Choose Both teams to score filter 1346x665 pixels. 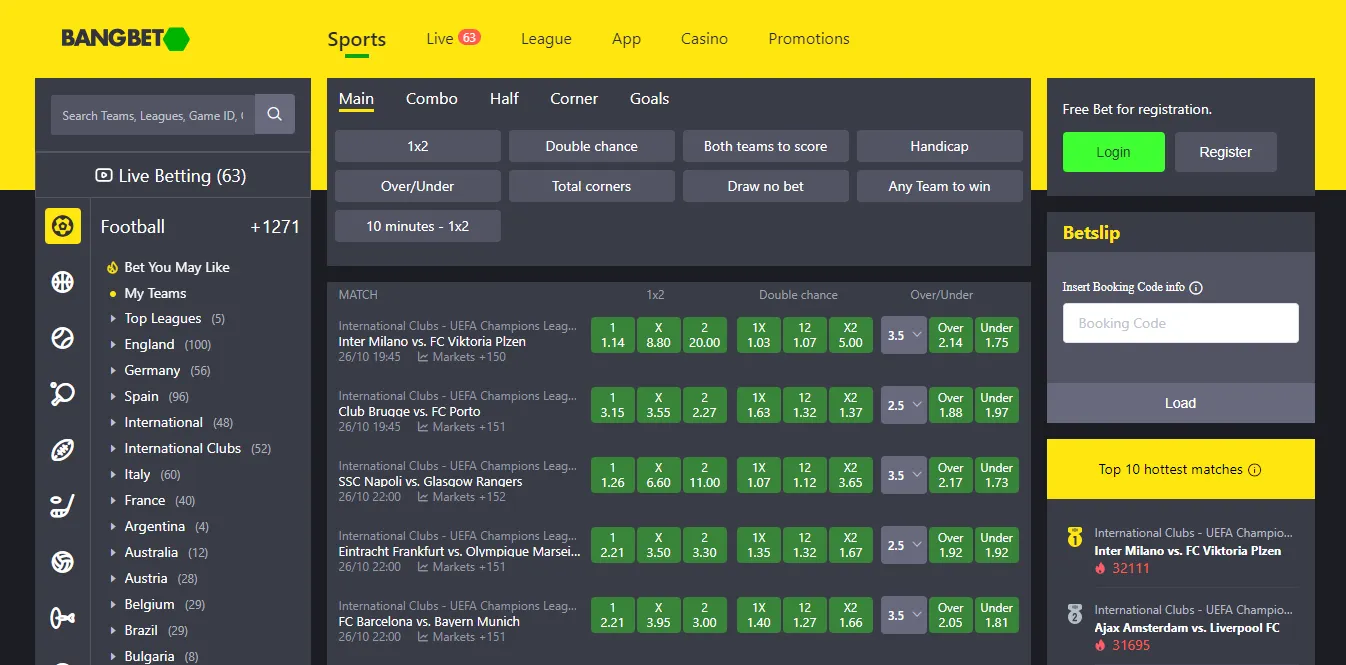[766, 146]
